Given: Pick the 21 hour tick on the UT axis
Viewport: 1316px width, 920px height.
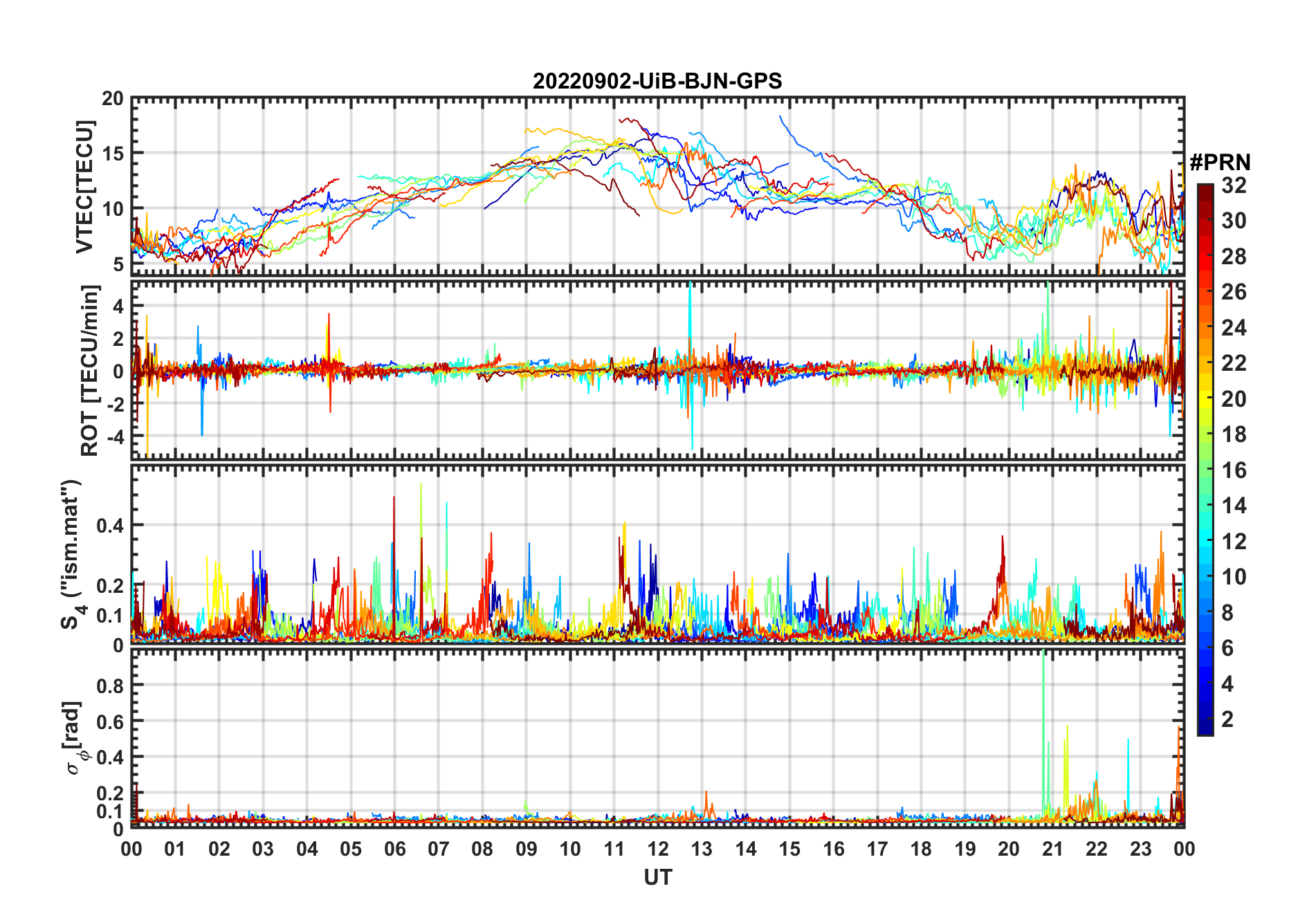Looking at the screenshot, I should pos(1052,849).
